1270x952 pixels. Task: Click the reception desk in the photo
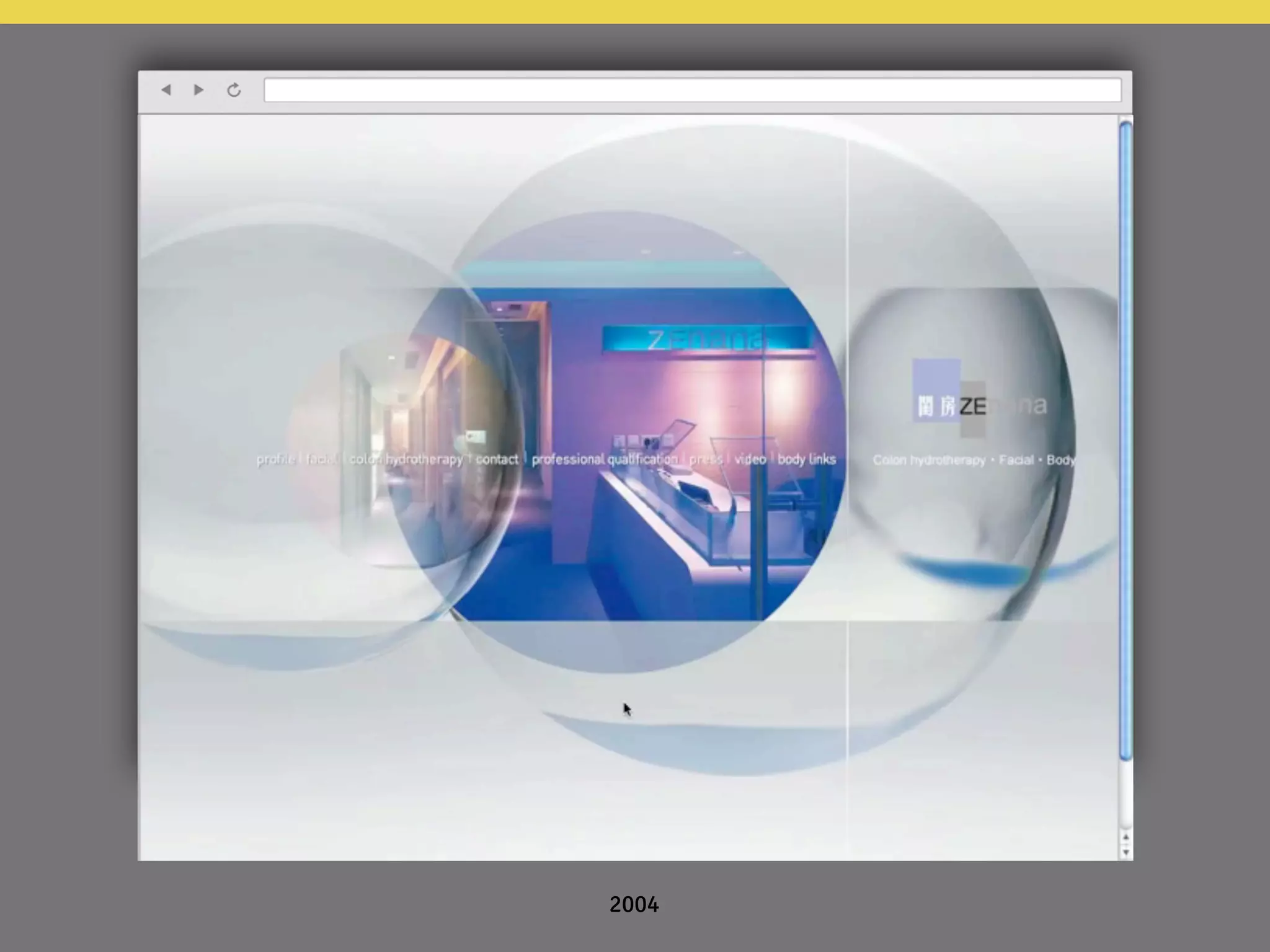(x=670, y=527)
